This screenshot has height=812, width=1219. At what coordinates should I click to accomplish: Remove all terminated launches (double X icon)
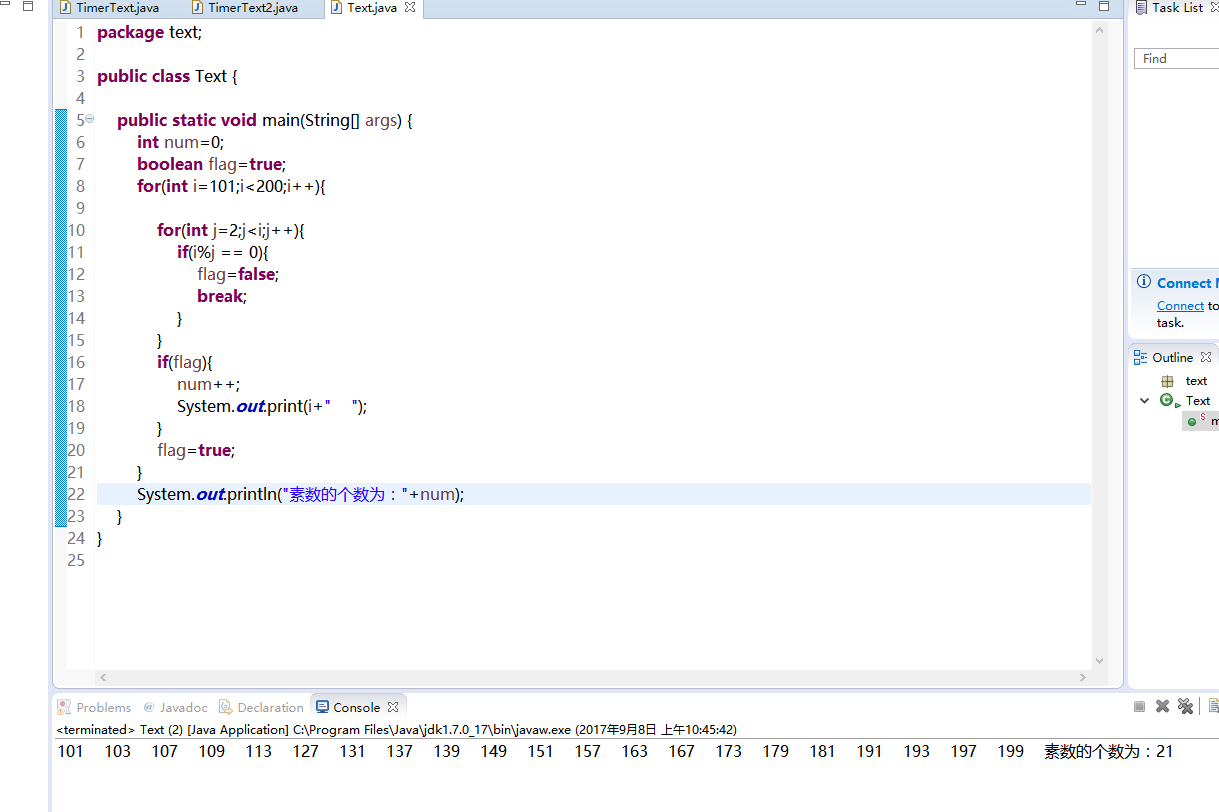(1185, 707)
